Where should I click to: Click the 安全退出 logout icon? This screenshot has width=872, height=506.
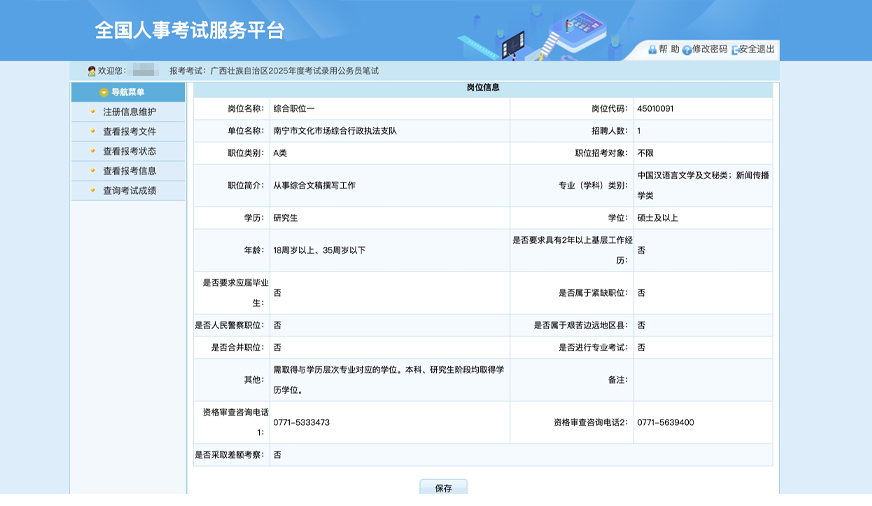click(x=736, y=50)
